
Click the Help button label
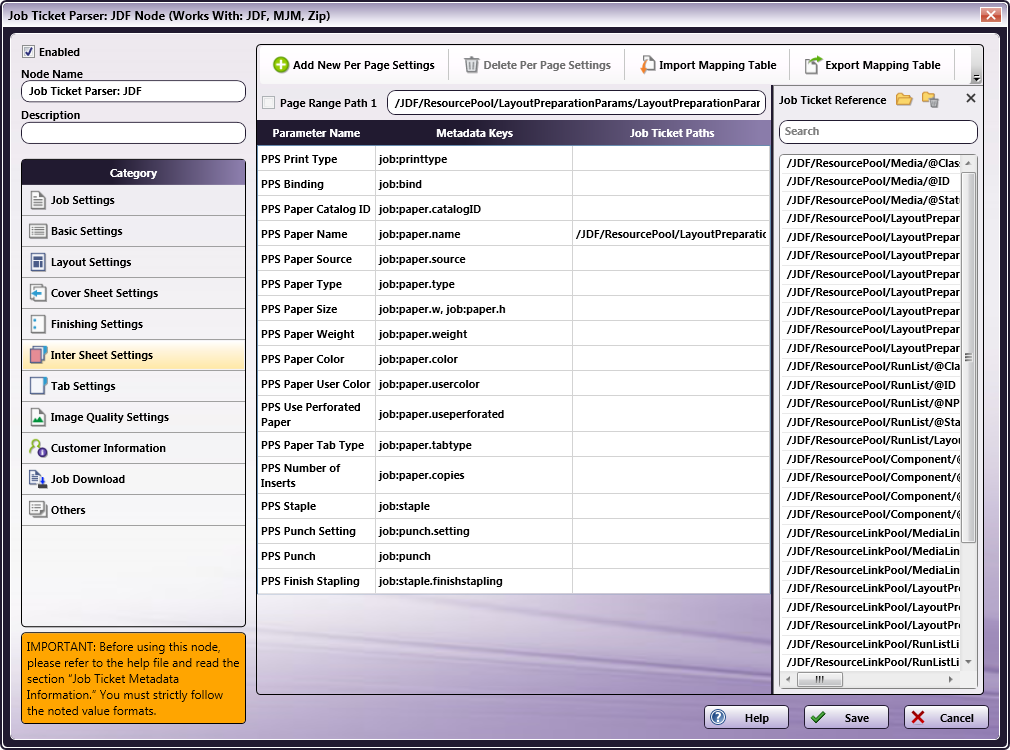click(x=757, y=718)
